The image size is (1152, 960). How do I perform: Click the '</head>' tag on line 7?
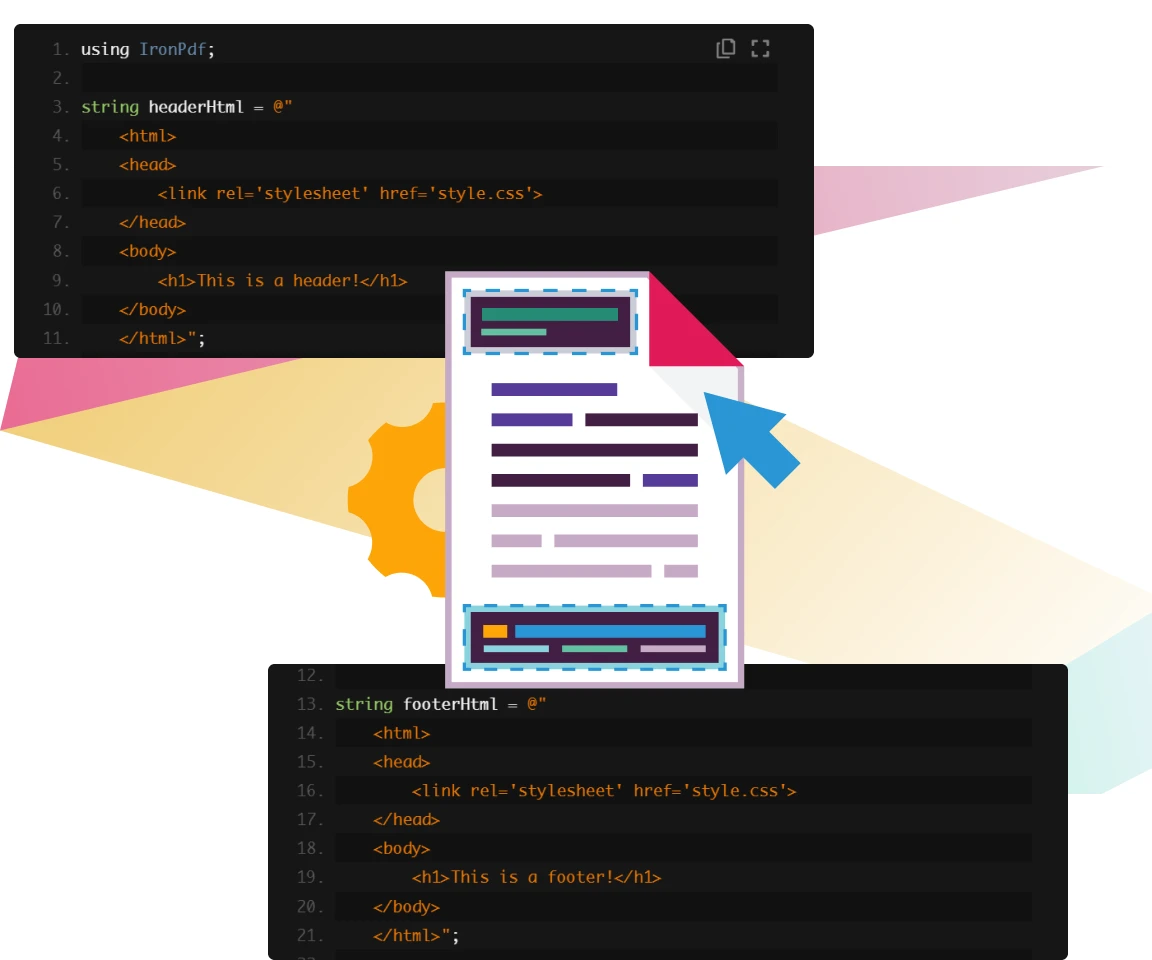tap(152, 223)
